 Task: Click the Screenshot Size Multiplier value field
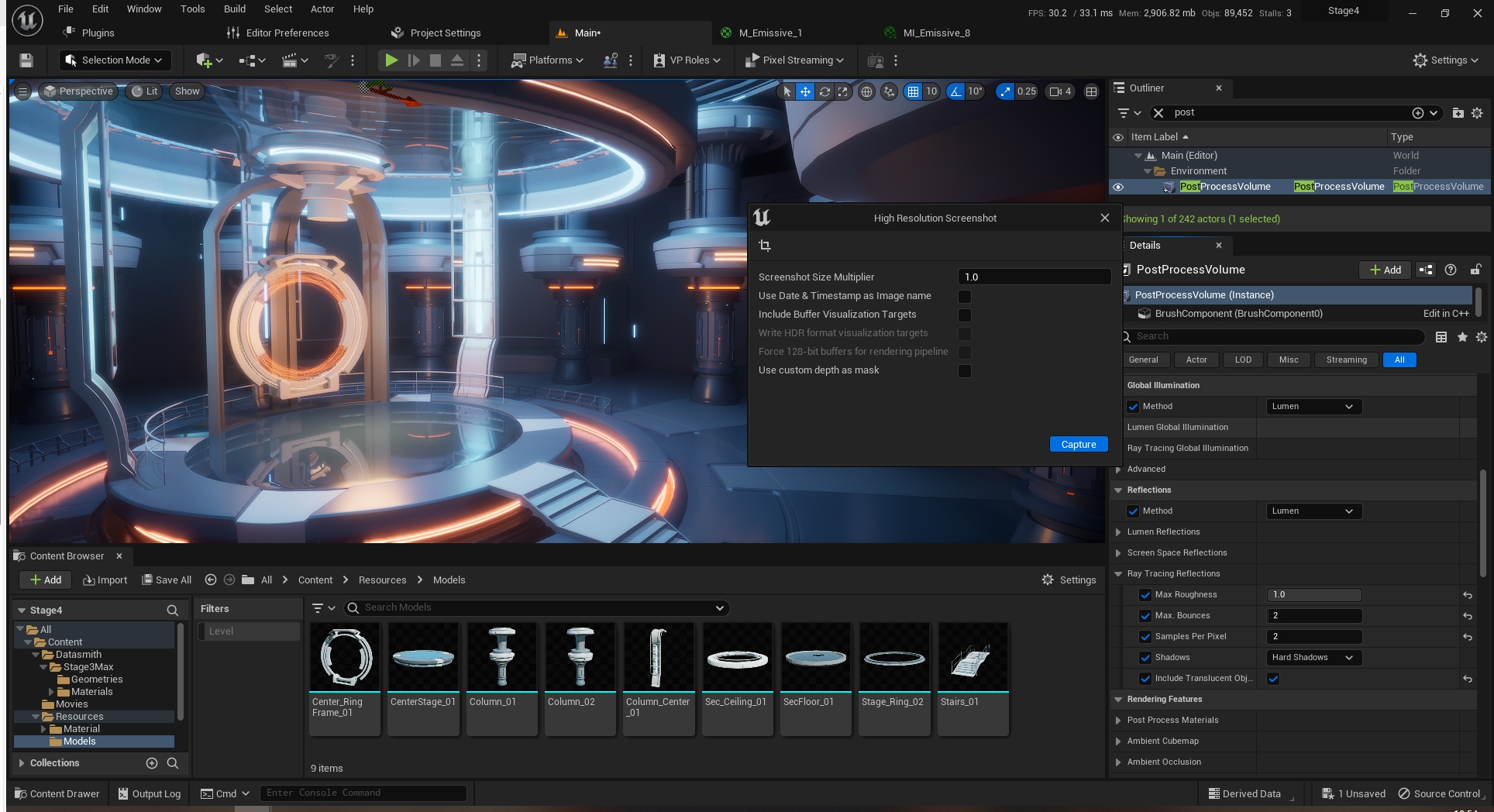[1034, 277]
